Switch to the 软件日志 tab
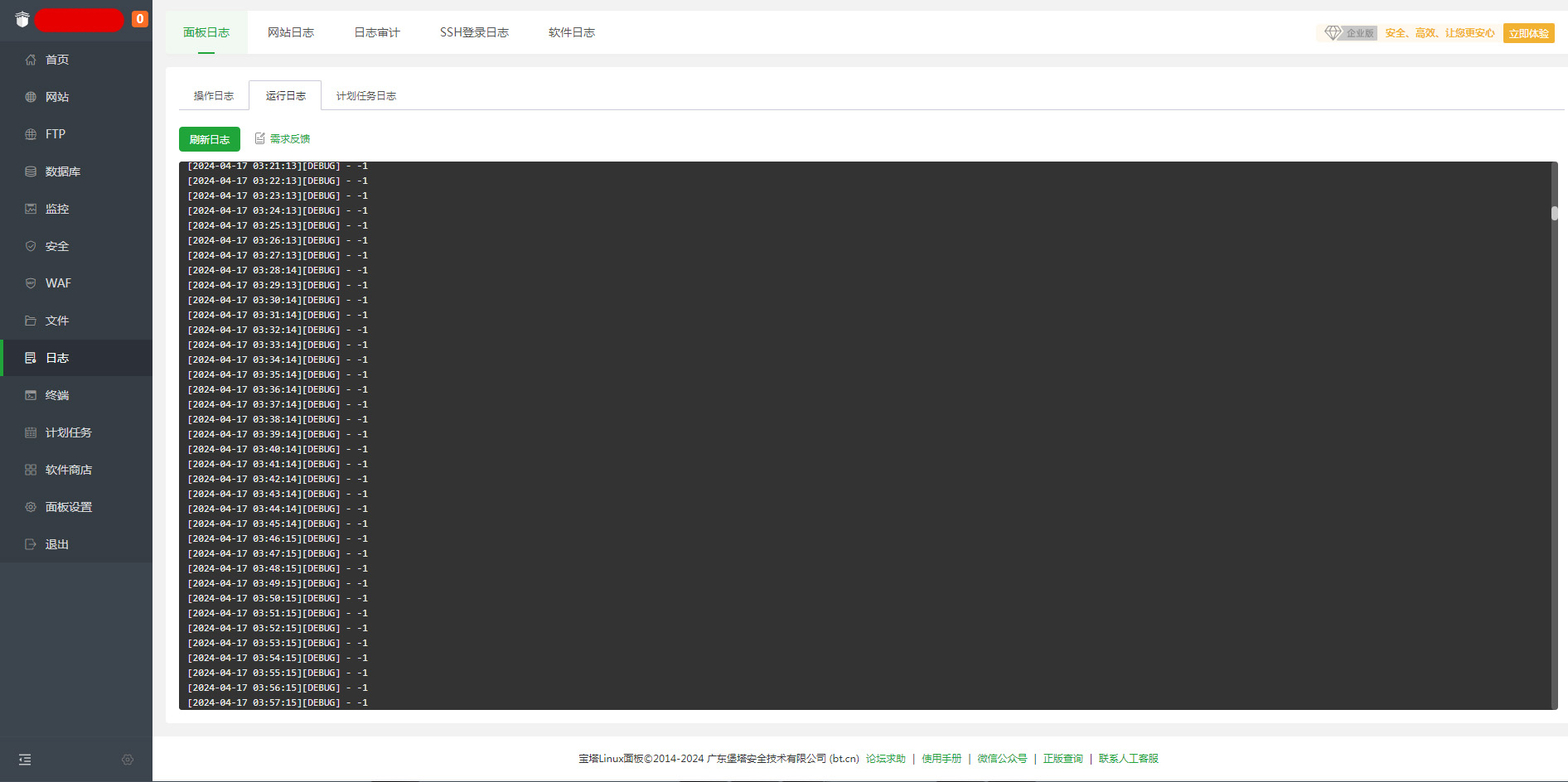Image resolution: width=1568 pixels, height=782 pixels. pyautogui.click(x=572, y=32)
